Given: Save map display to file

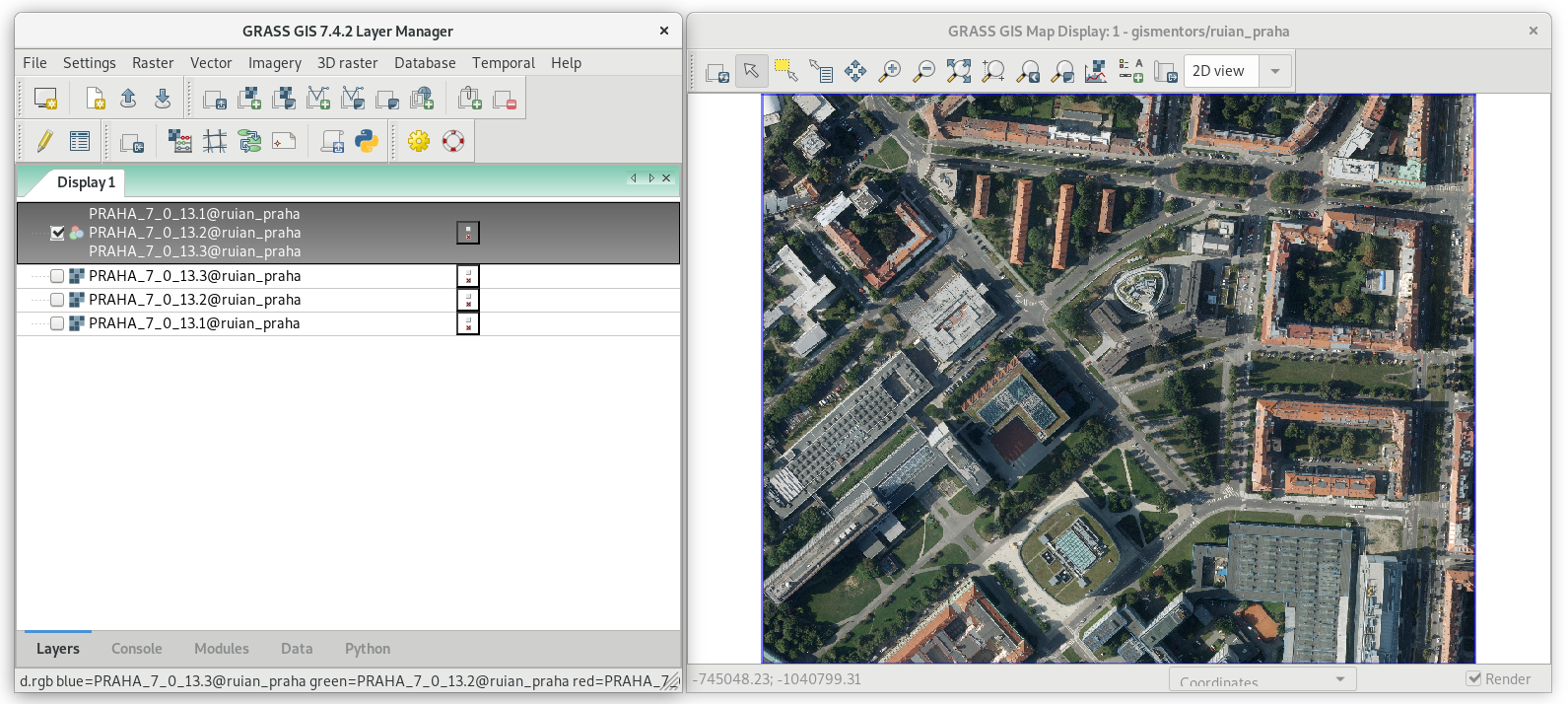Looking at the screenshot, I should [x=1165, y=71].
